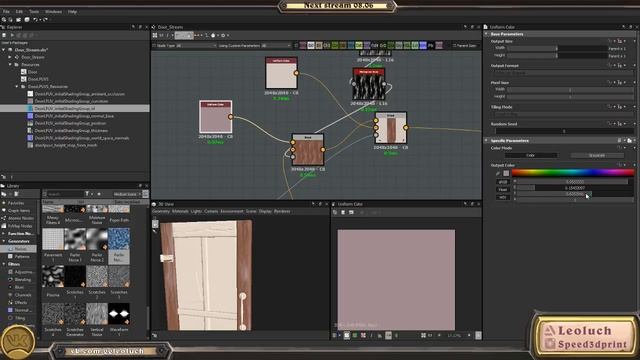Expand the Door_Stream graph item
The image size is (640, 360).
(x=10, y=57)
